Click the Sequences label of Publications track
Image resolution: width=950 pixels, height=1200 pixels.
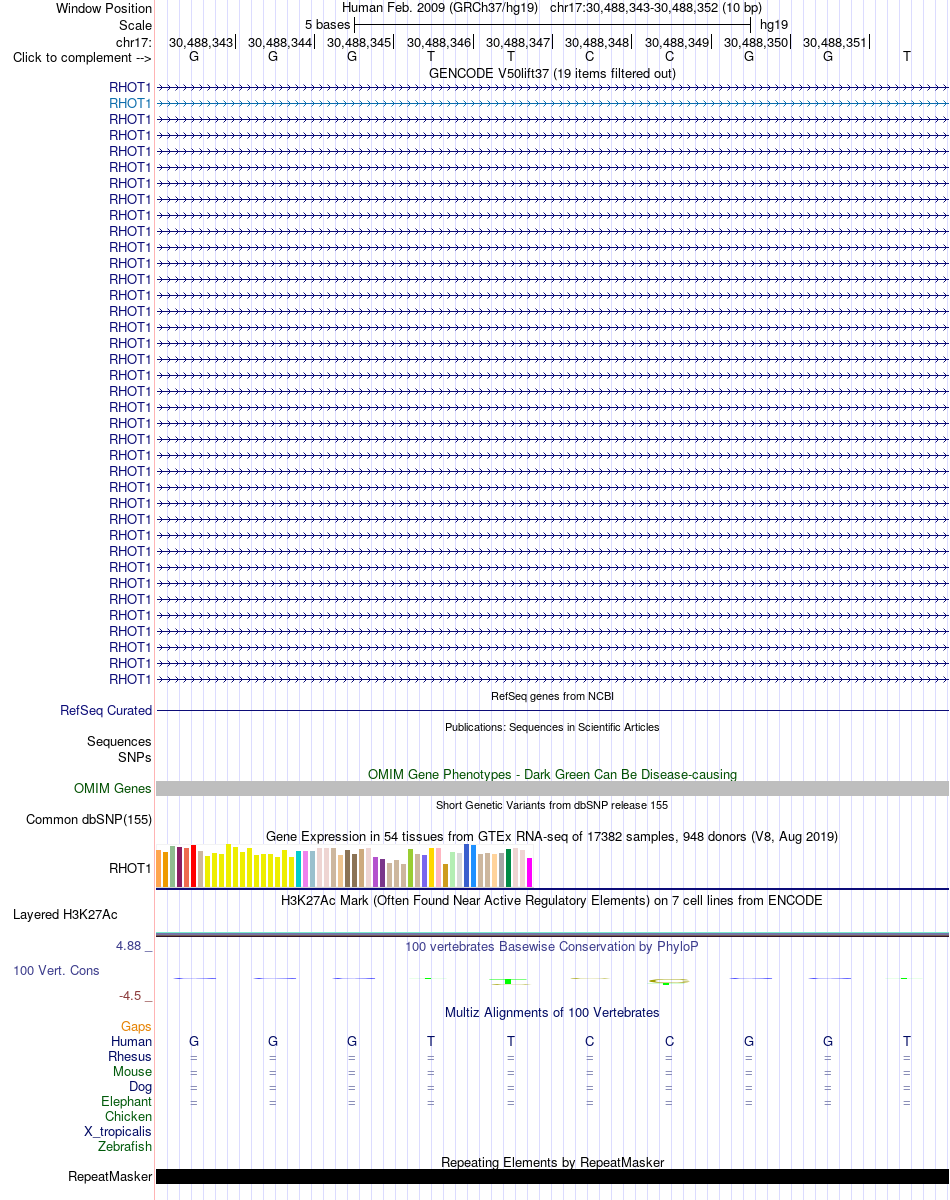119,742
